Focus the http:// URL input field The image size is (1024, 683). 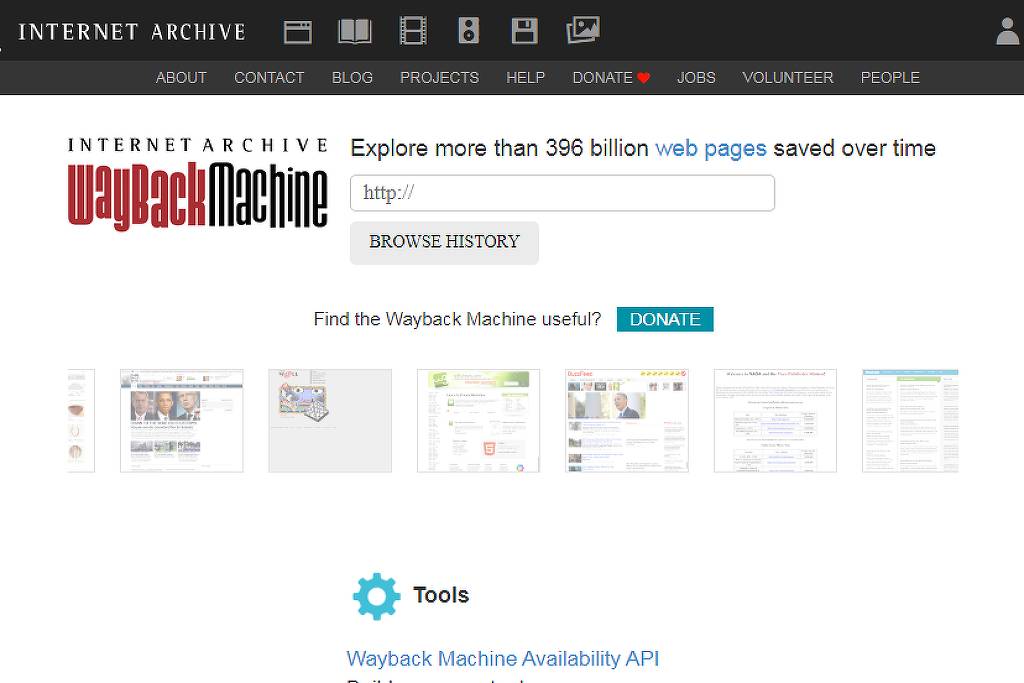(x=562, y=193)
